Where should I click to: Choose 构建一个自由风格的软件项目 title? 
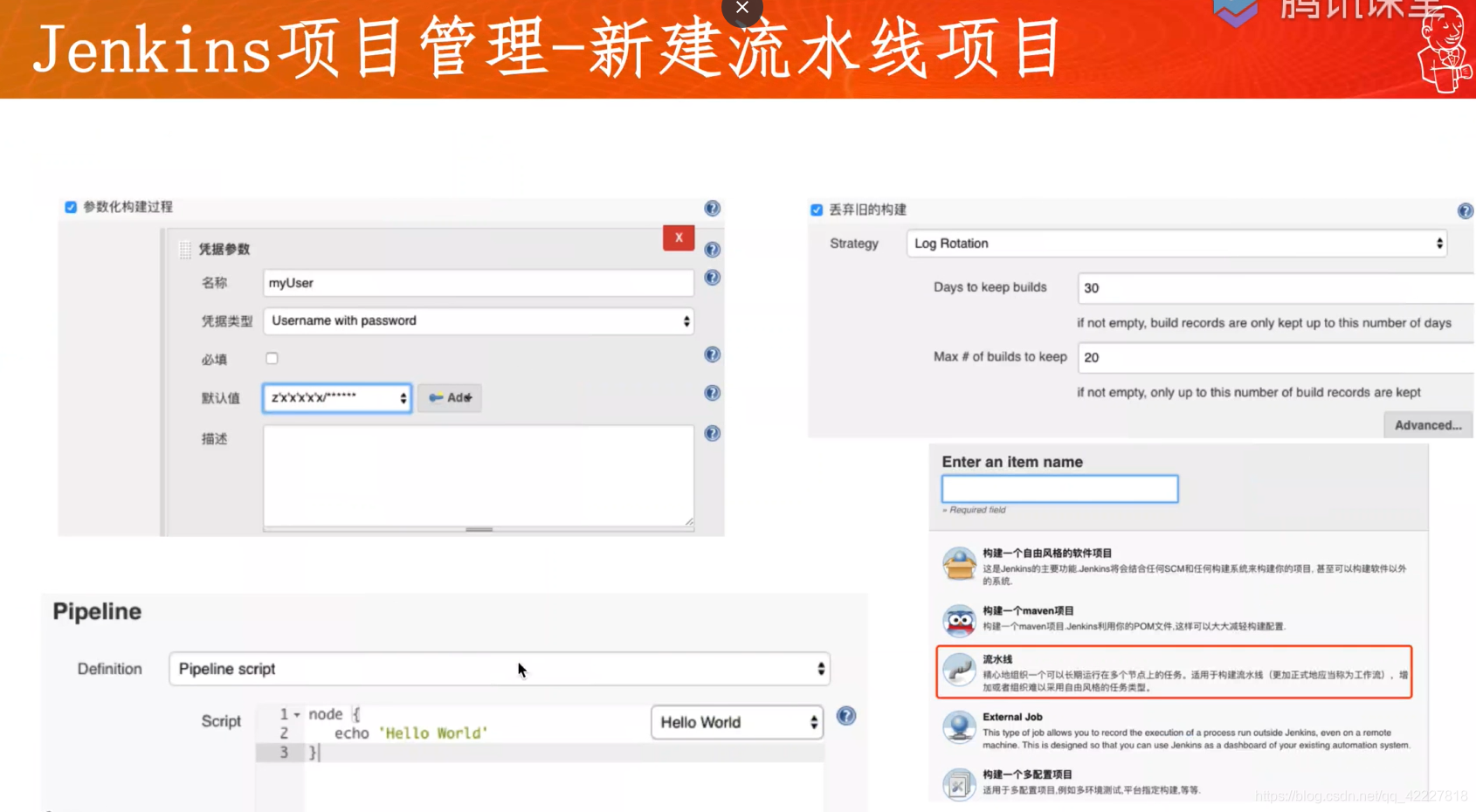coord(1047,553)
